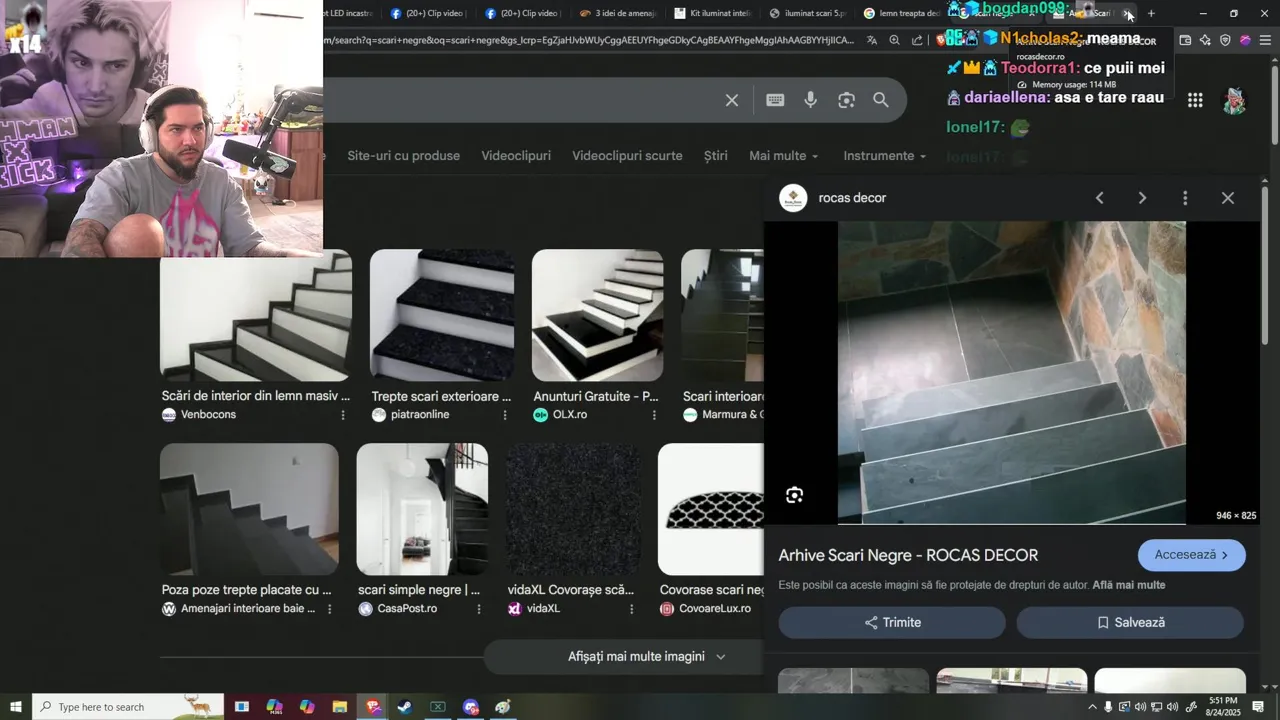Start voice search with the microphone icon
This screenshot has width=1280, height=720.
(x=811, y=100)
